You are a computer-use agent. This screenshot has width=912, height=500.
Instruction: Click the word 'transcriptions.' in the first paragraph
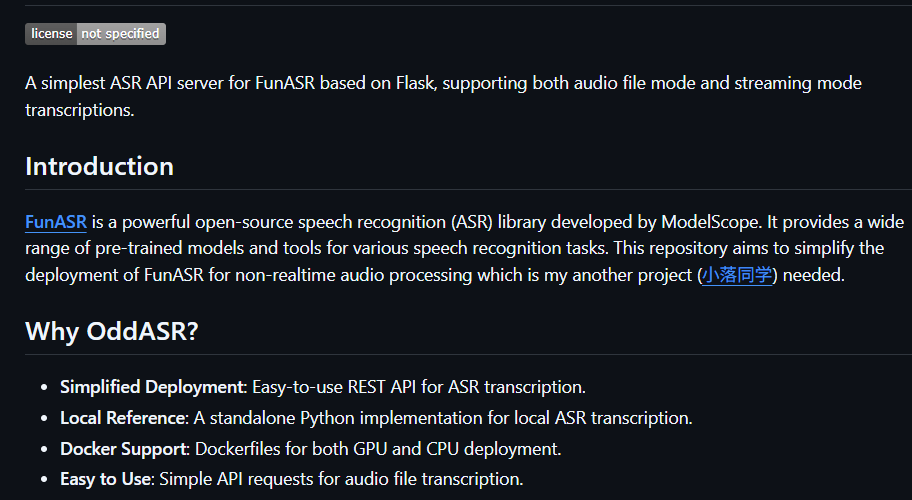click(80, 110)
